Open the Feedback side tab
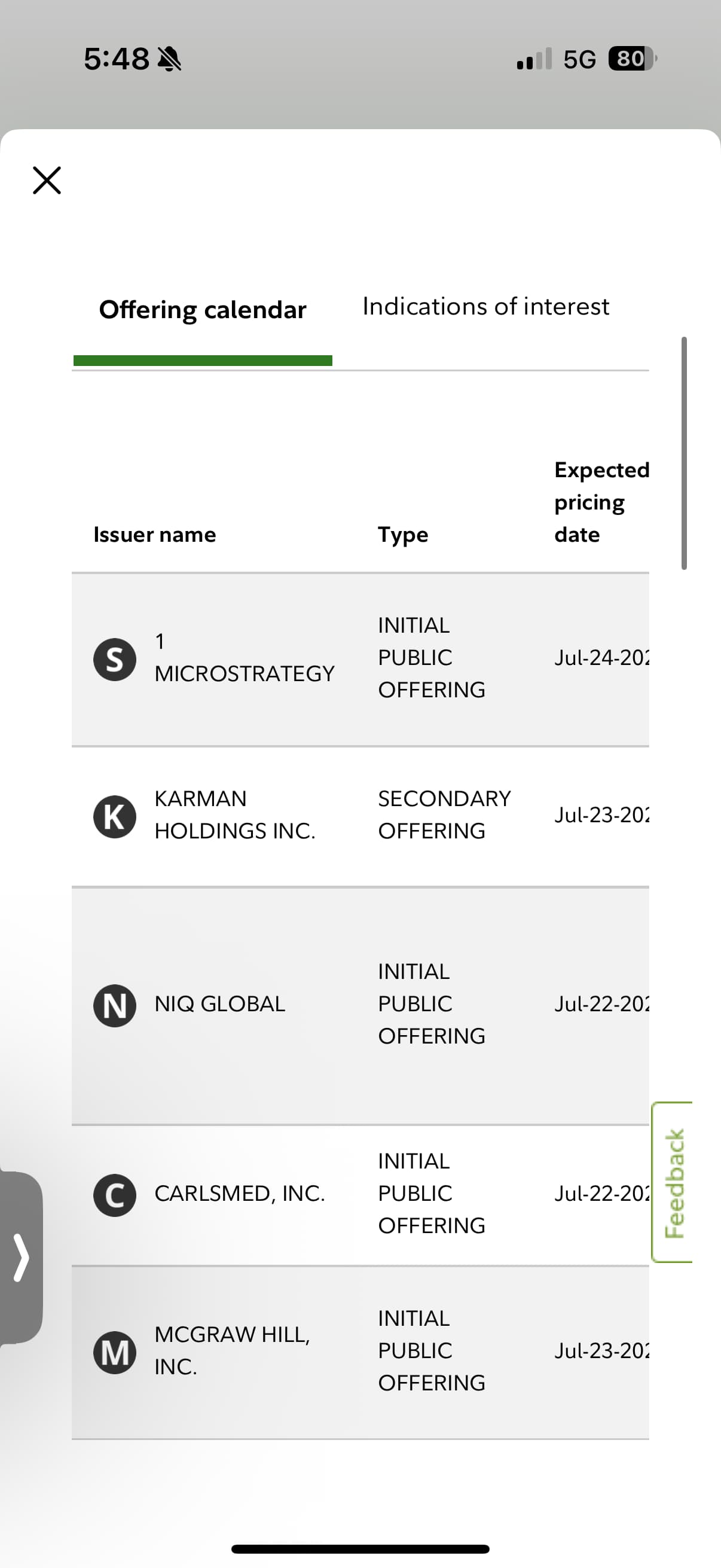This screenshot has width=721, height=1568. [674, 1182]
